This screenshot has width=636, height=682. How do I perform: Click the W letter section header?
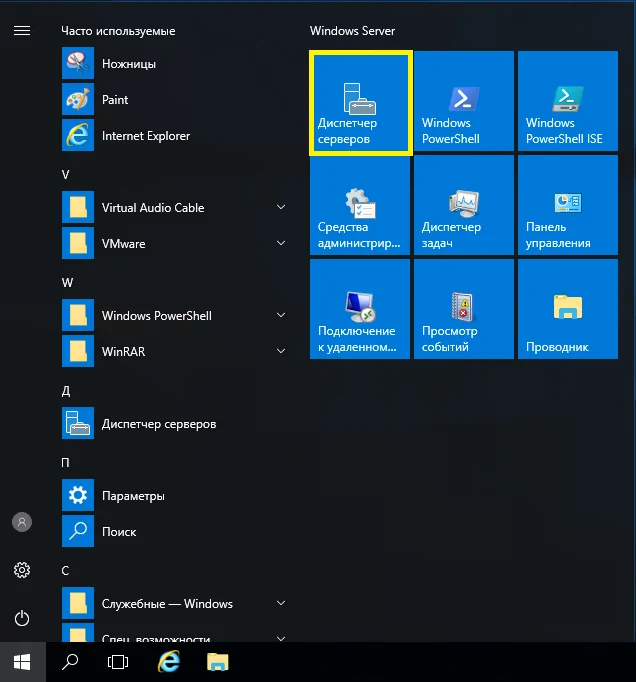[x=67, y=283]
